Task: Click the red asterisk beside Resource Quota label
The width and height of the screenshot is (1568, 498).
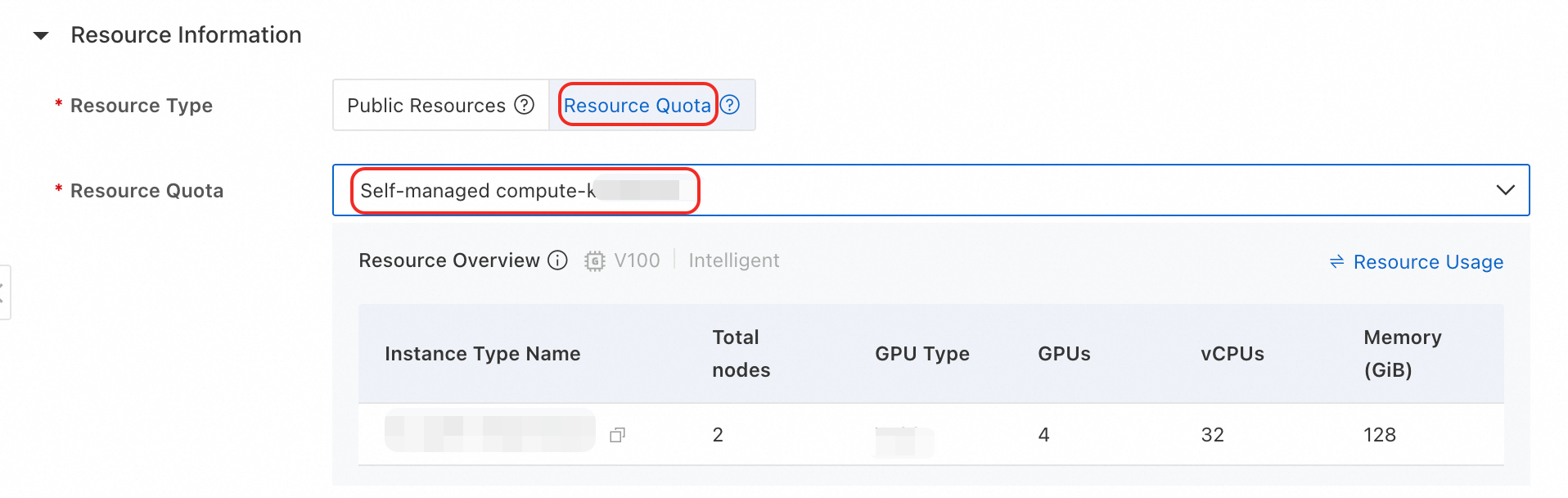Action: point(57,190)
